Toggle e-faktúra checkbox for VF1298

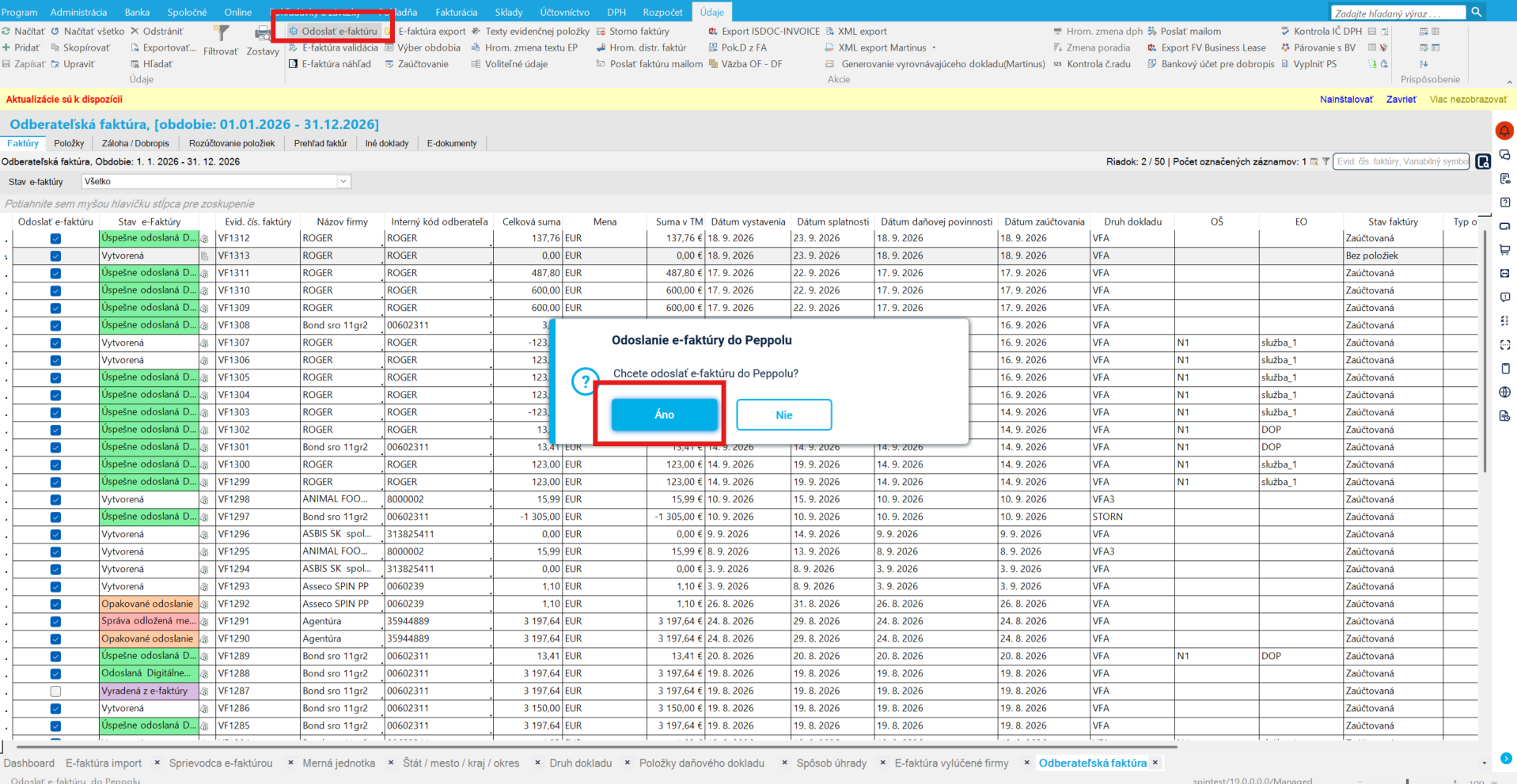point(55,499)
